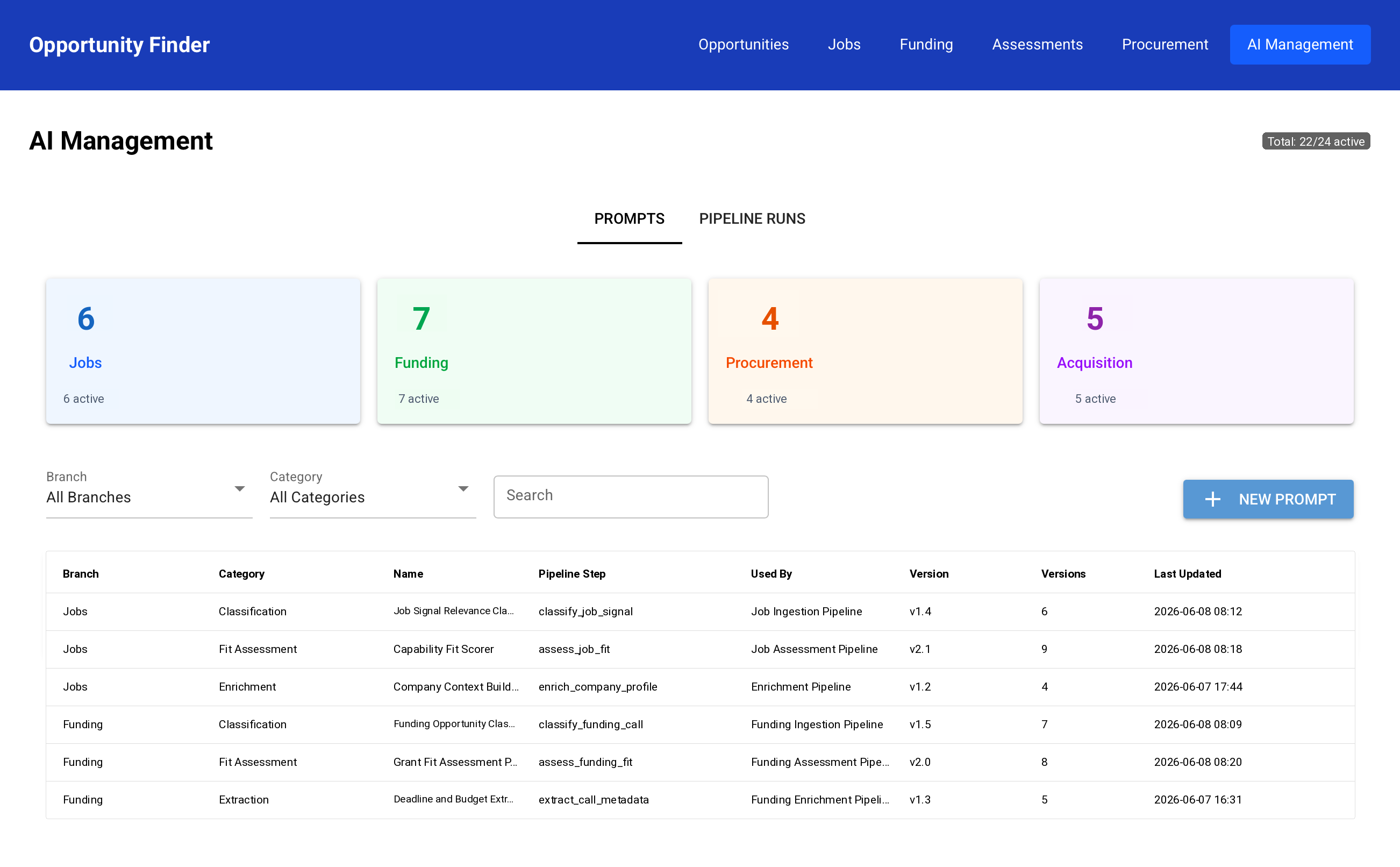Open the Company Context Build... prompt
Image resolution: width=1400 pixels, height=867 pixels.
click(455, 687)
